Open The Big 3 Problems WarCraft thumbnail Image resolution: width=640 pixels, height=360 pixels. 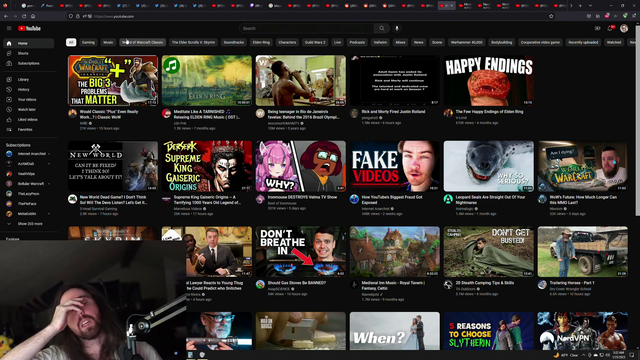[113, 81]
